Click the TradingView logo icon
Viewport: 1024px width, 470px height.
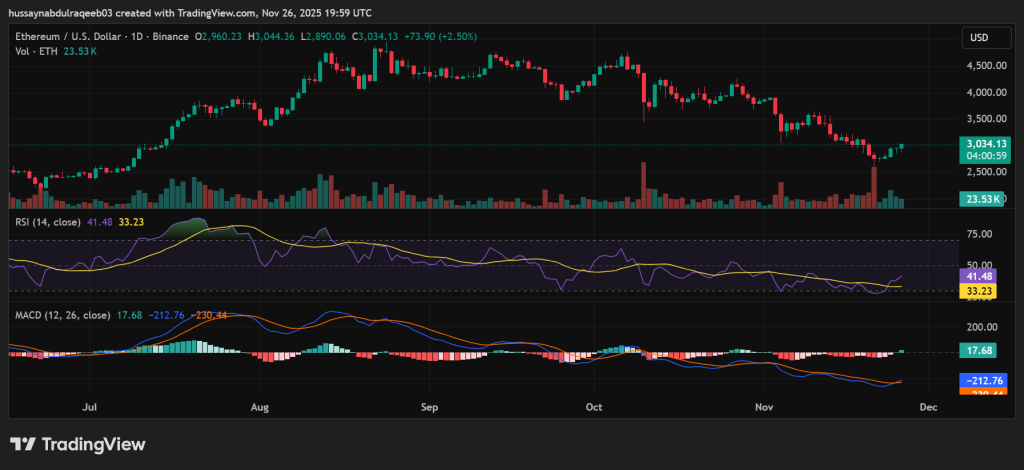point(23,444)
